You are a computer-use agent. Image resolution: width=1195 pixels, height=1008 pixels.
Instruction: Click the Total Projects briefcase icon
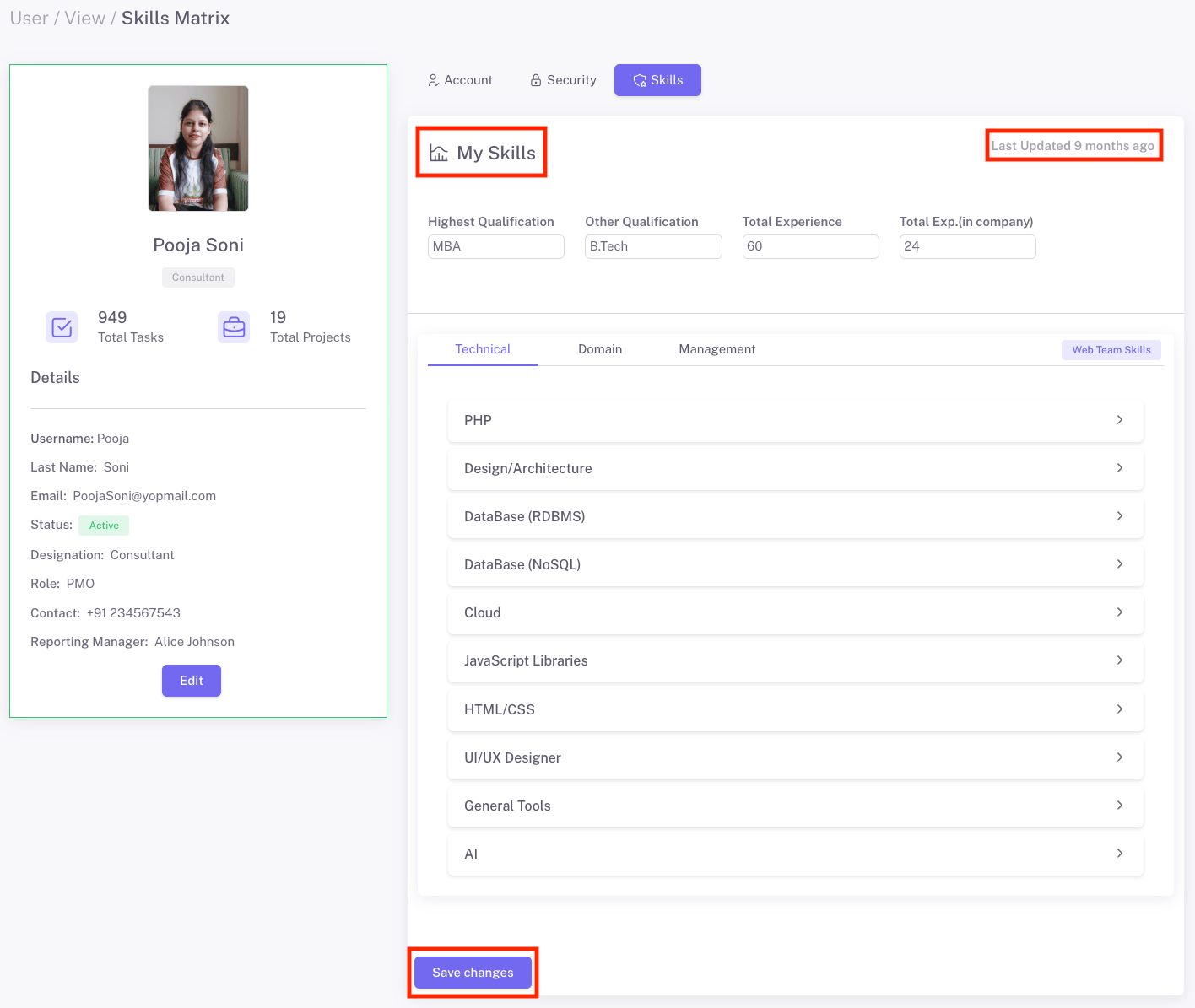[234, 327]
